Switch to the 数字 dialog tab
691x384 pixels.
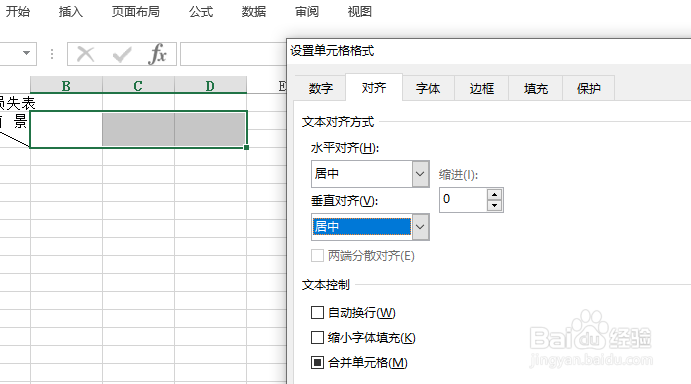320,89
